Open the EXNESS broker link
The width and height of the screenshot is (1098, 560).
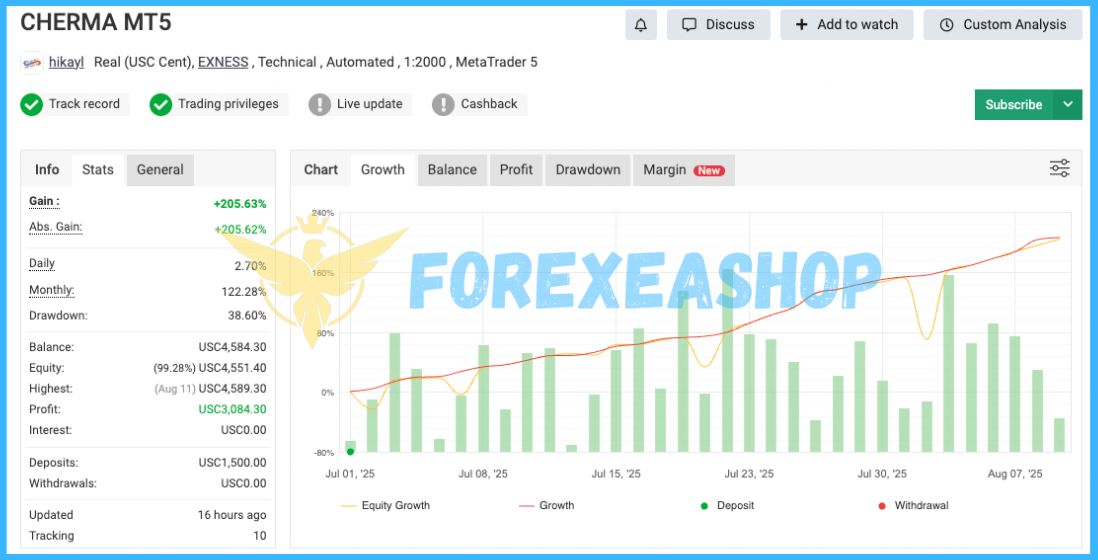(223, 62)
